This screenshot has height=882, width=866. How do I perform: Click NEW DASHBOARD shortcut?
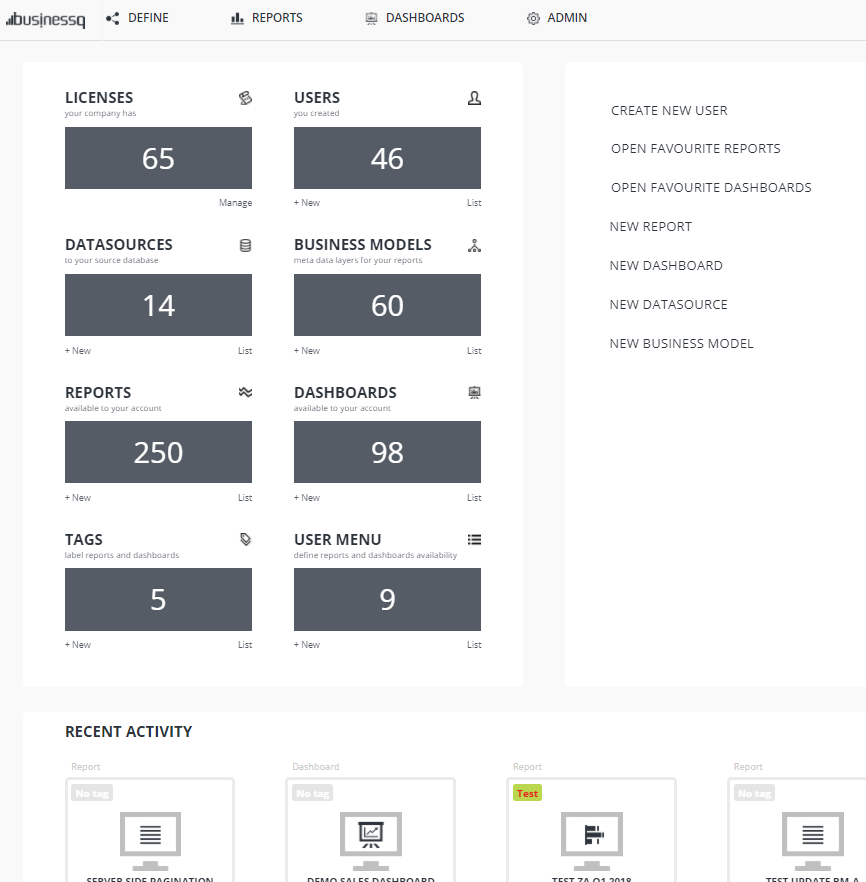[666, 266]
